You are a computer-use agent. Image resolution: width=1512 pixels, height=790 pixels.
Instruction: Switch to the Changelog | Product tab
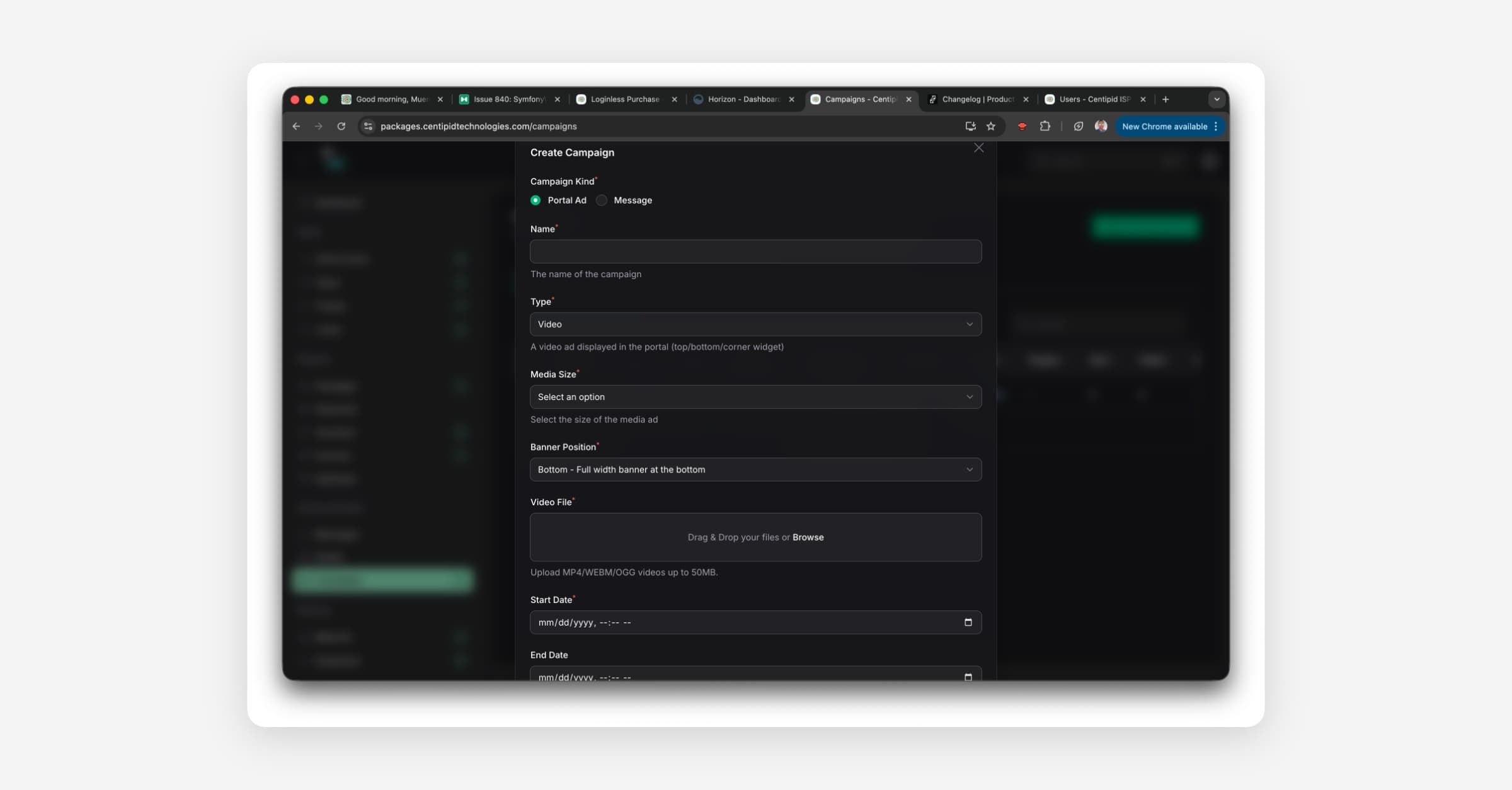point(976,100)
